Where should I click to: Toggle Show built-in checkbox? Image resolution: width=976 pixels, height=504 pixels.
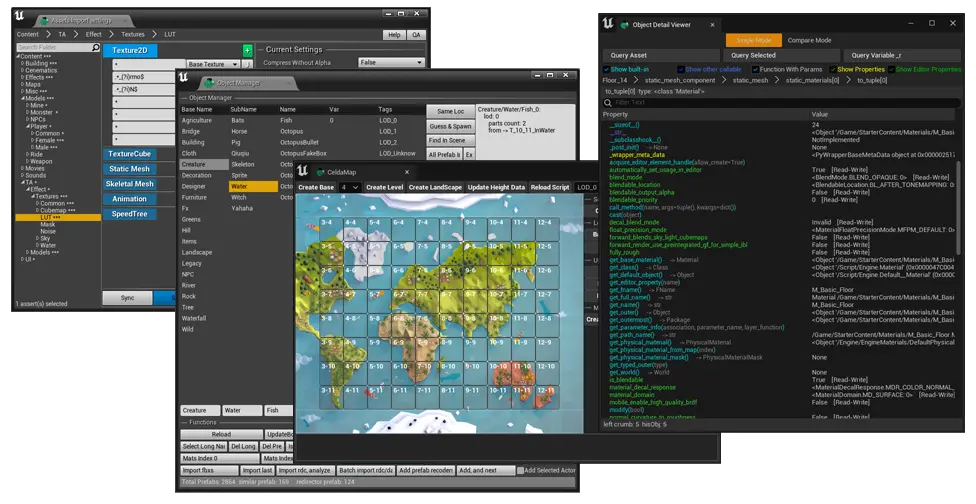point(606,69)
